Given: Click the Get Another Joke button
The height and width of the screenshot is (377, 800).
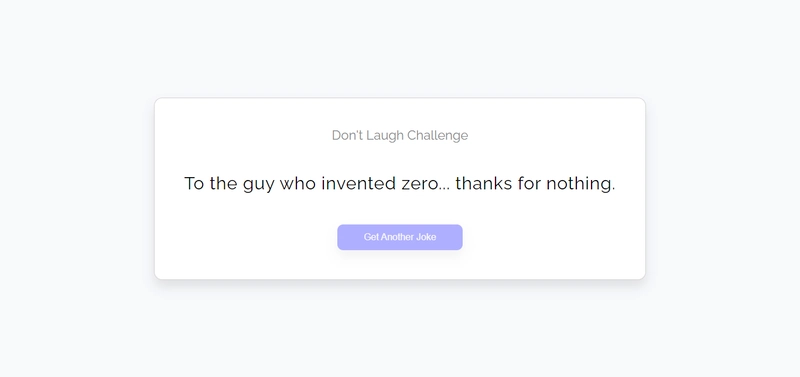Looking at the screenshot, I should click(399, 237).
